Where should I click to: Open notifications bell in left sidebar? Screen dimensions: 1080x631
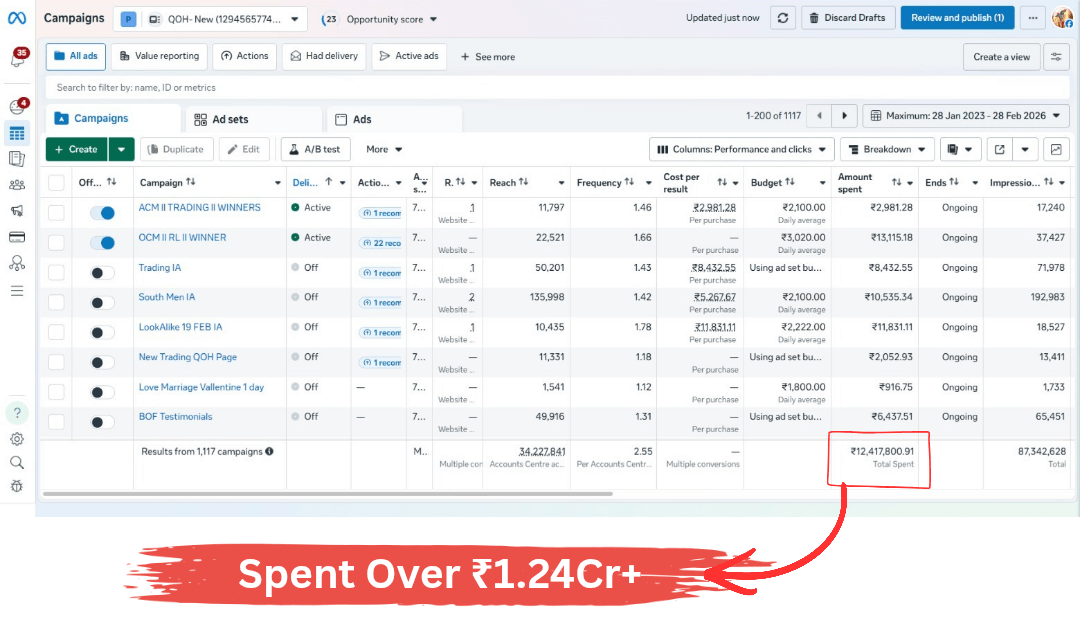tap(17, 60)
